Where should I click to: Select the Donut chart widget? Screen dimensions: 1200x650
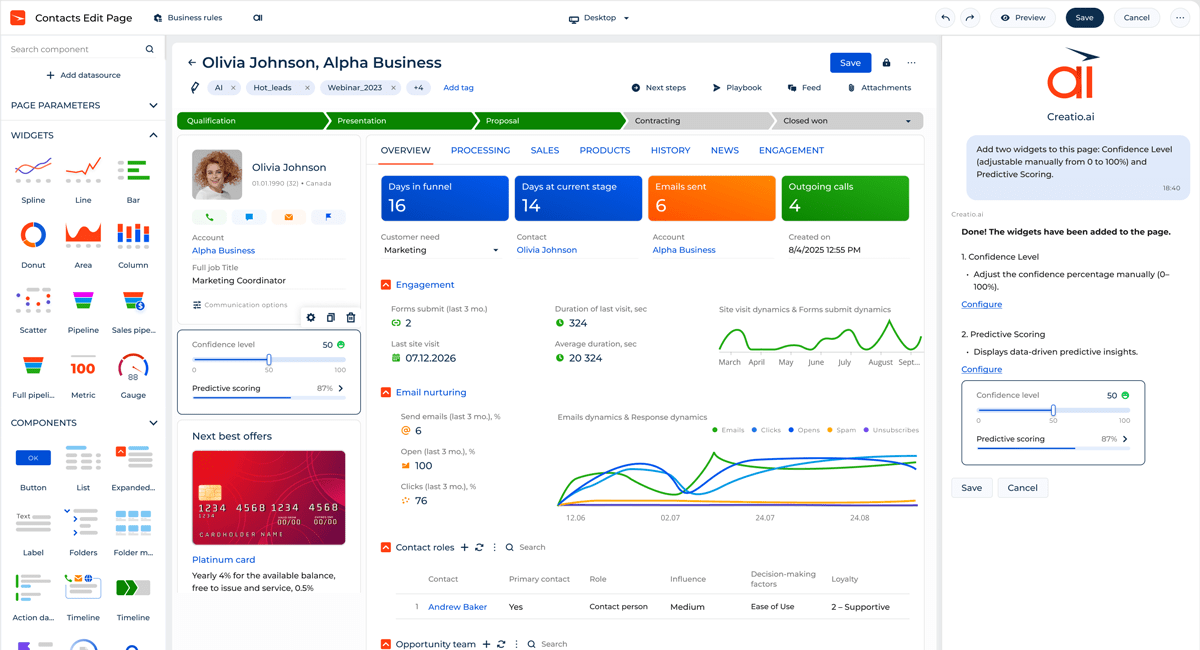[33, 236]
